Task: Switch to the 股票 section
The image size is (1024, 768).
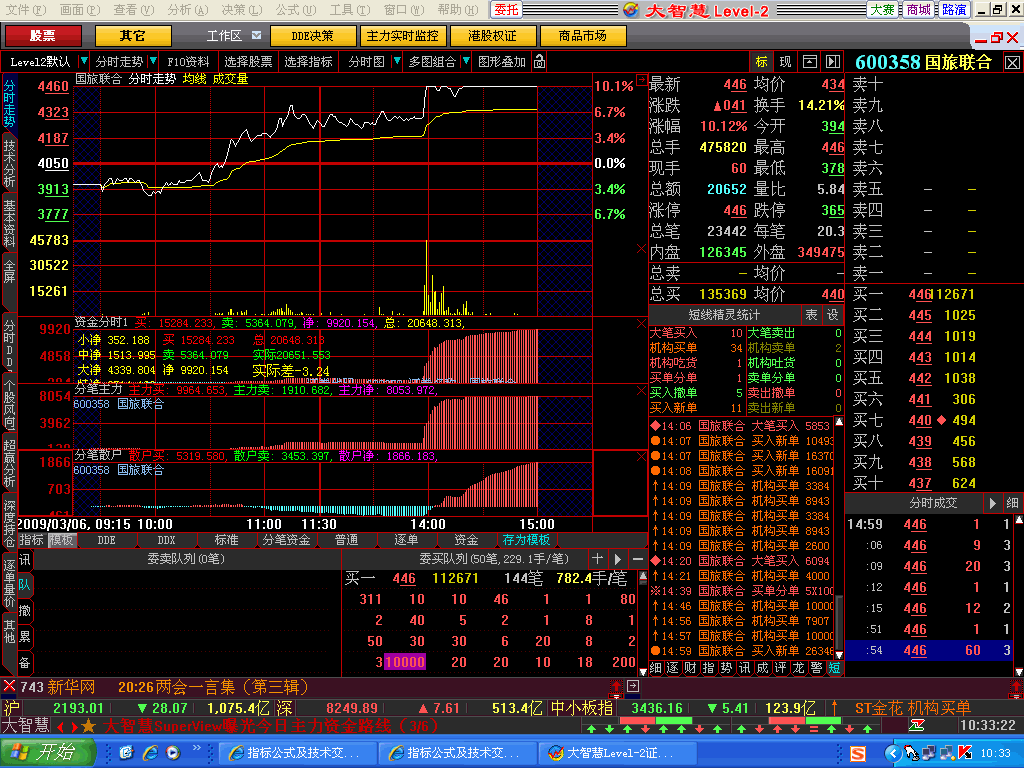Action: click(x=43, y=36)
